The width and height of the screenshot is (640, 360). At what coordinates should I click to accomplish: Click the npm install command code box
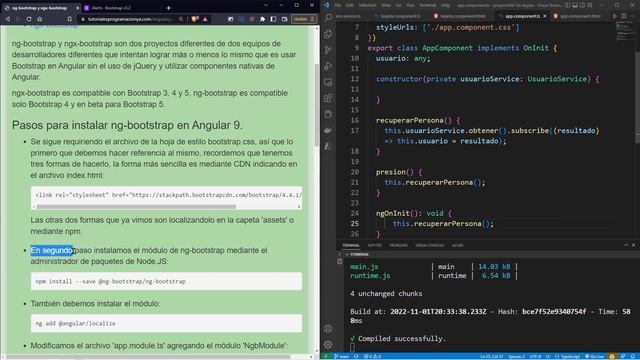point(166,281)
